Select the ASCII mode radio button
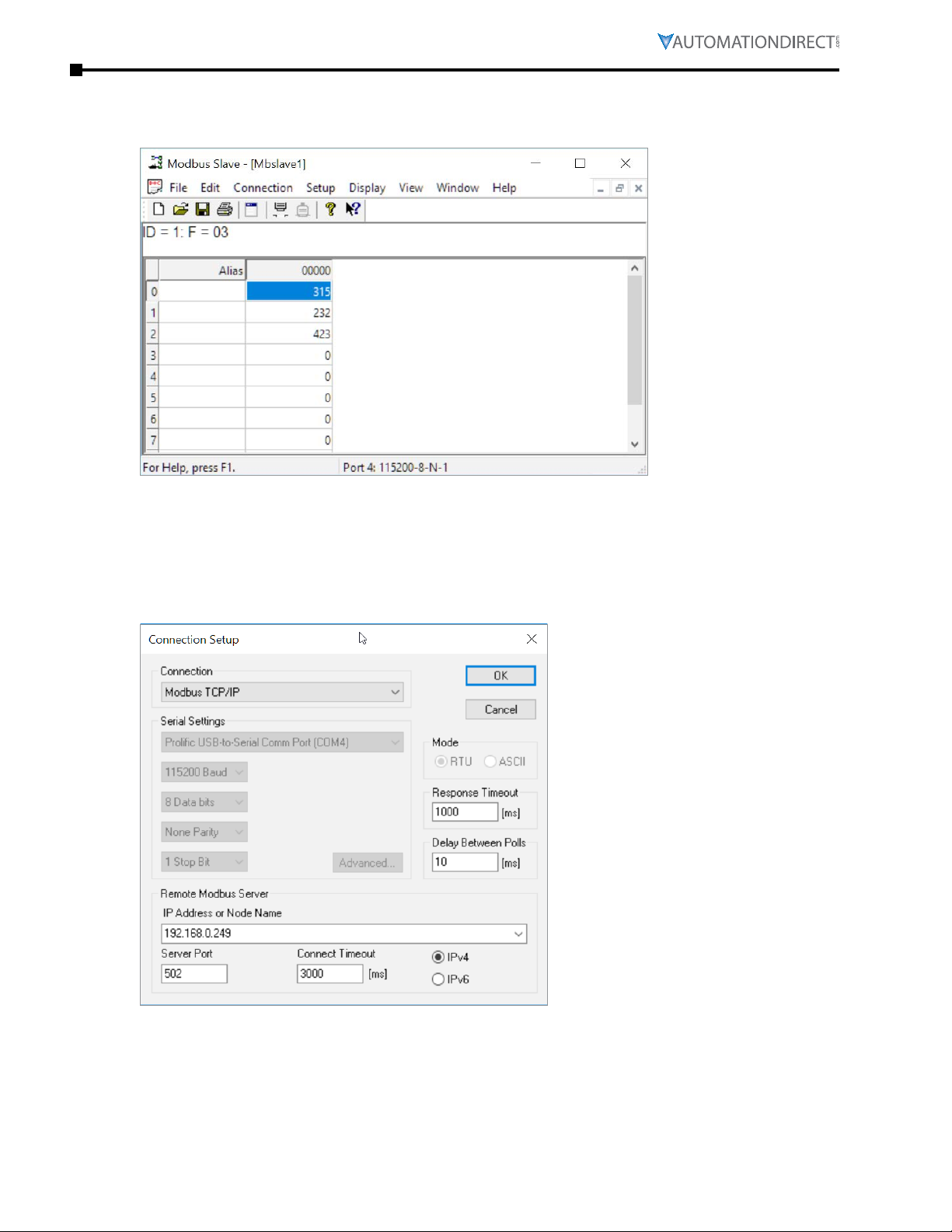Image resolution: width=952 pixels, height=1232 pixels. tap(490, 762)
